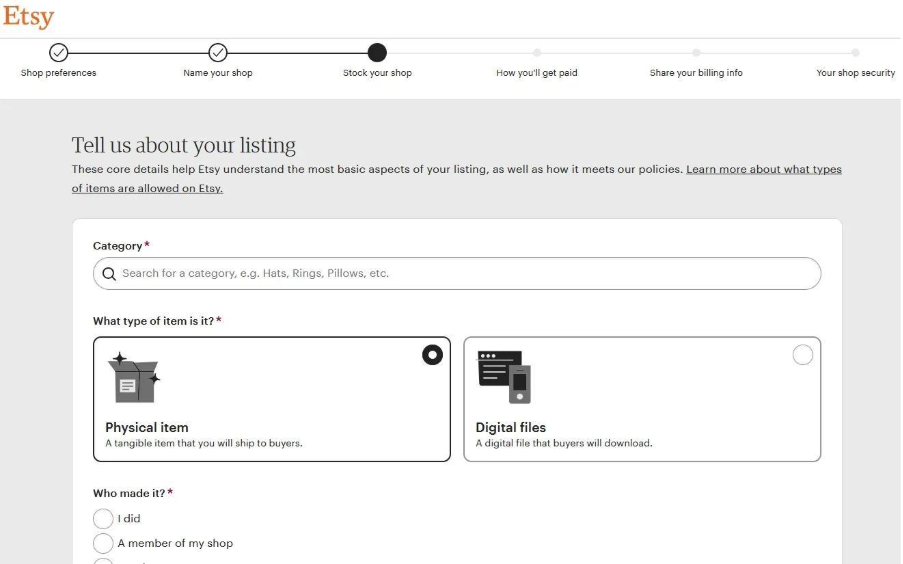Choose the 'I did' radio option

click(103, 519)
